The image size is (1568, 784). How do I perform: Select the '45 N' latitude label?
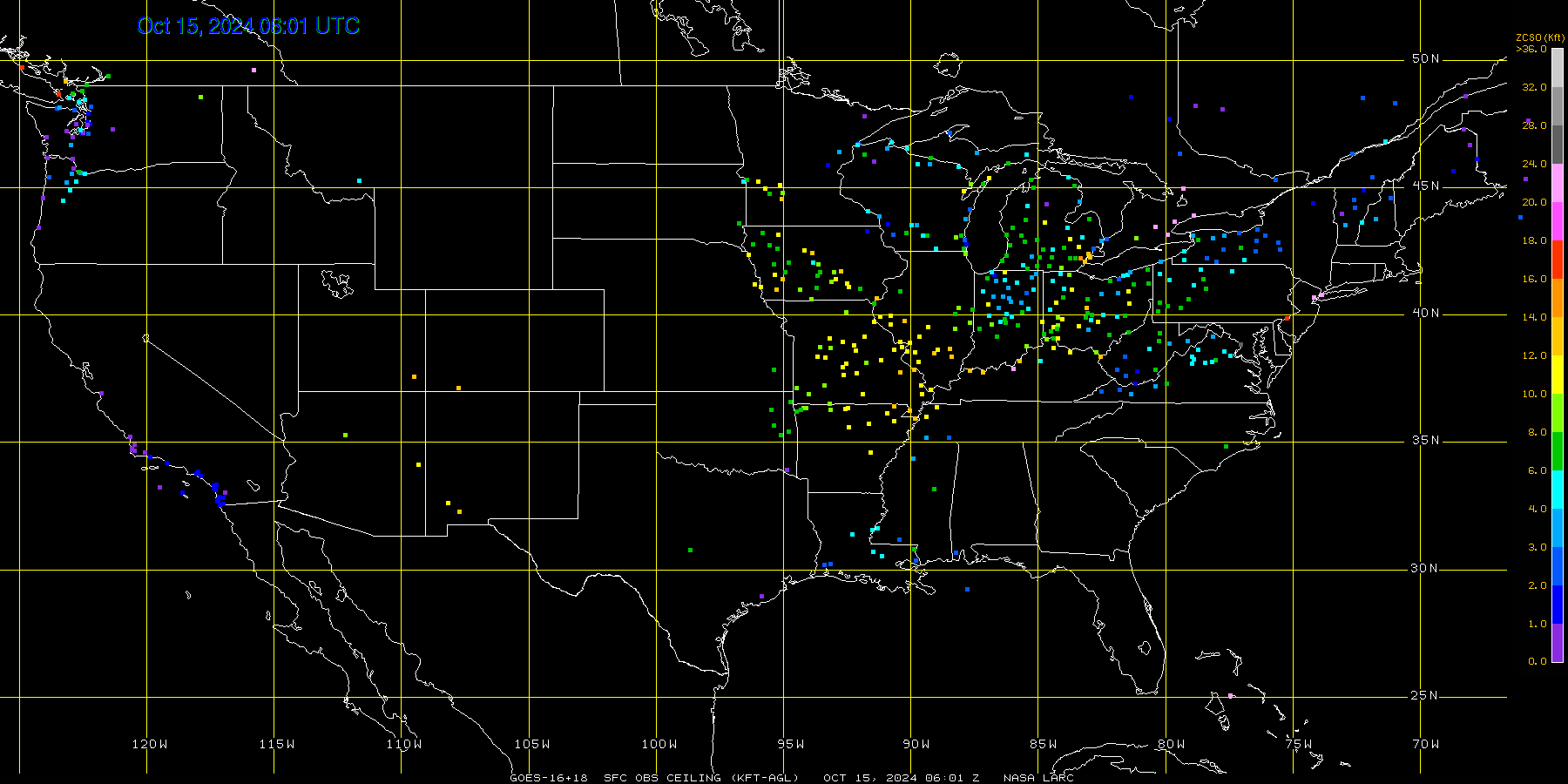(1426, 186)
